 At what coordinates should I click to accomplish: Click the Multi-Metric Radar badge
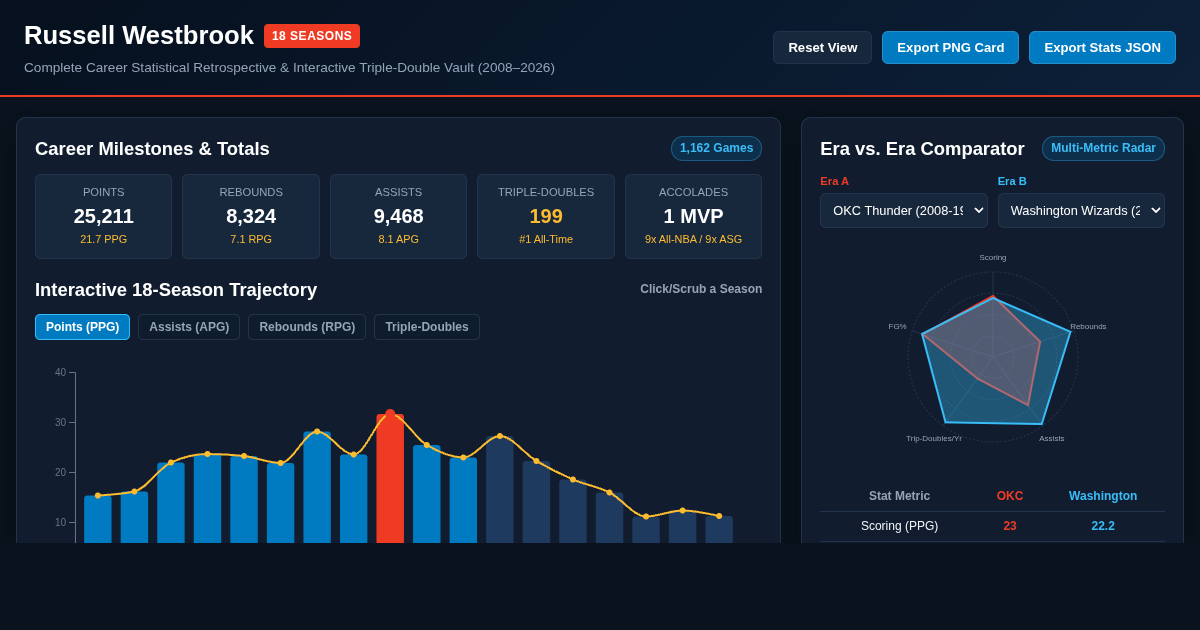coord(1103,148)
